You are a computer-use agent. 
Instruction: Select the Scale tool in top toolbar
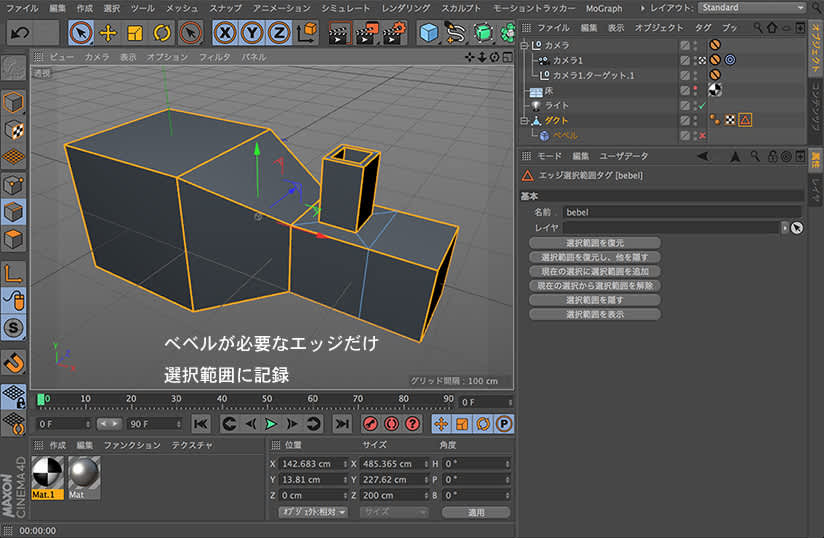pos(136,34)
